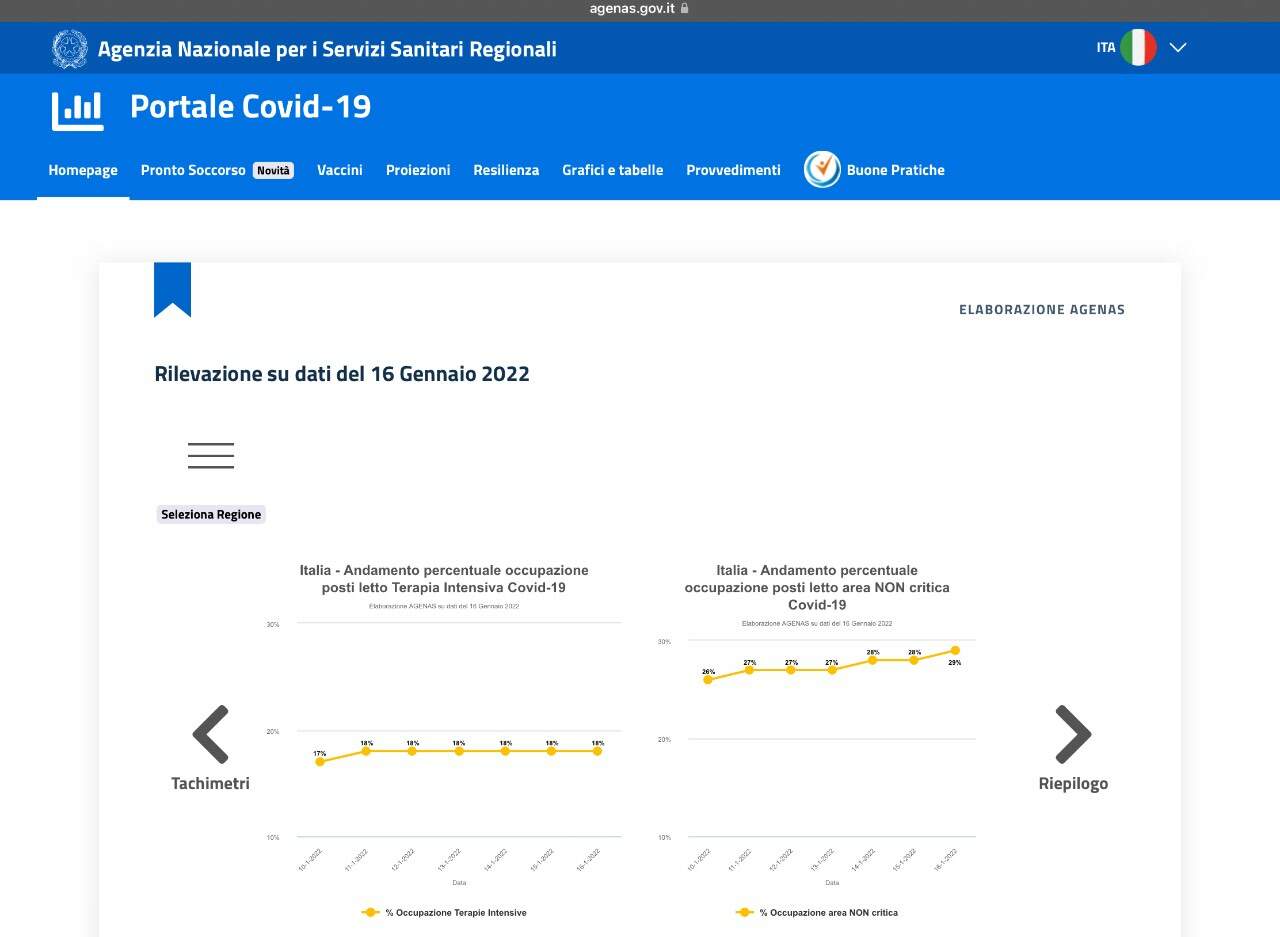Viewport: 1280px width, 937px height.
Task: Switch to the Vaccini tab
Action: (x=340, y=170)
